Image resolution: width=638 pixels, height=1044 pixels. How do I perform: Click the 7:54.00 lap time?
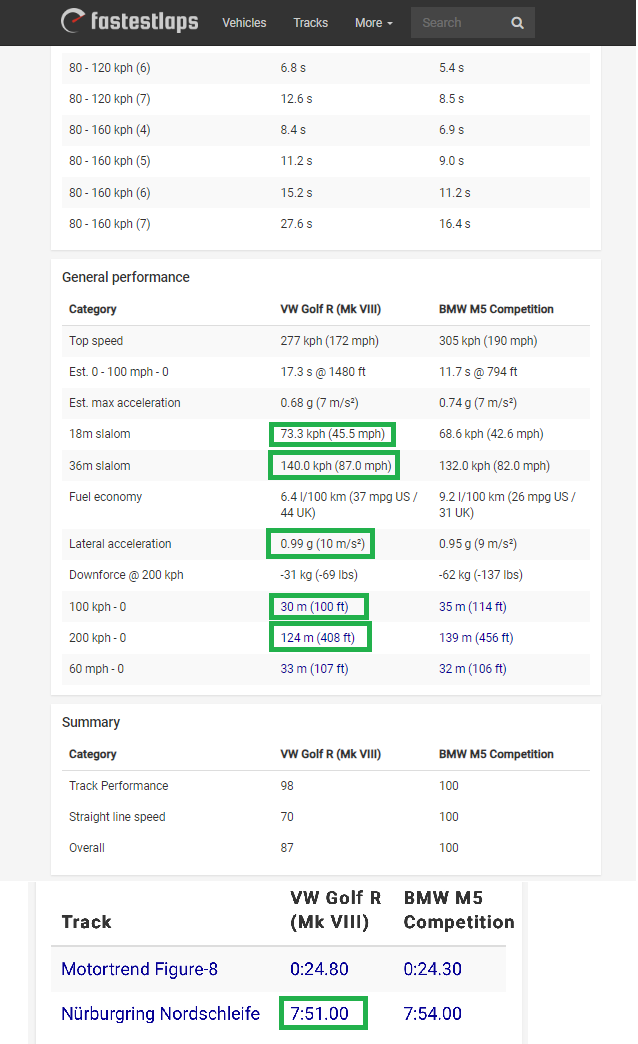pyautogui.click(x=432, y=1013)
